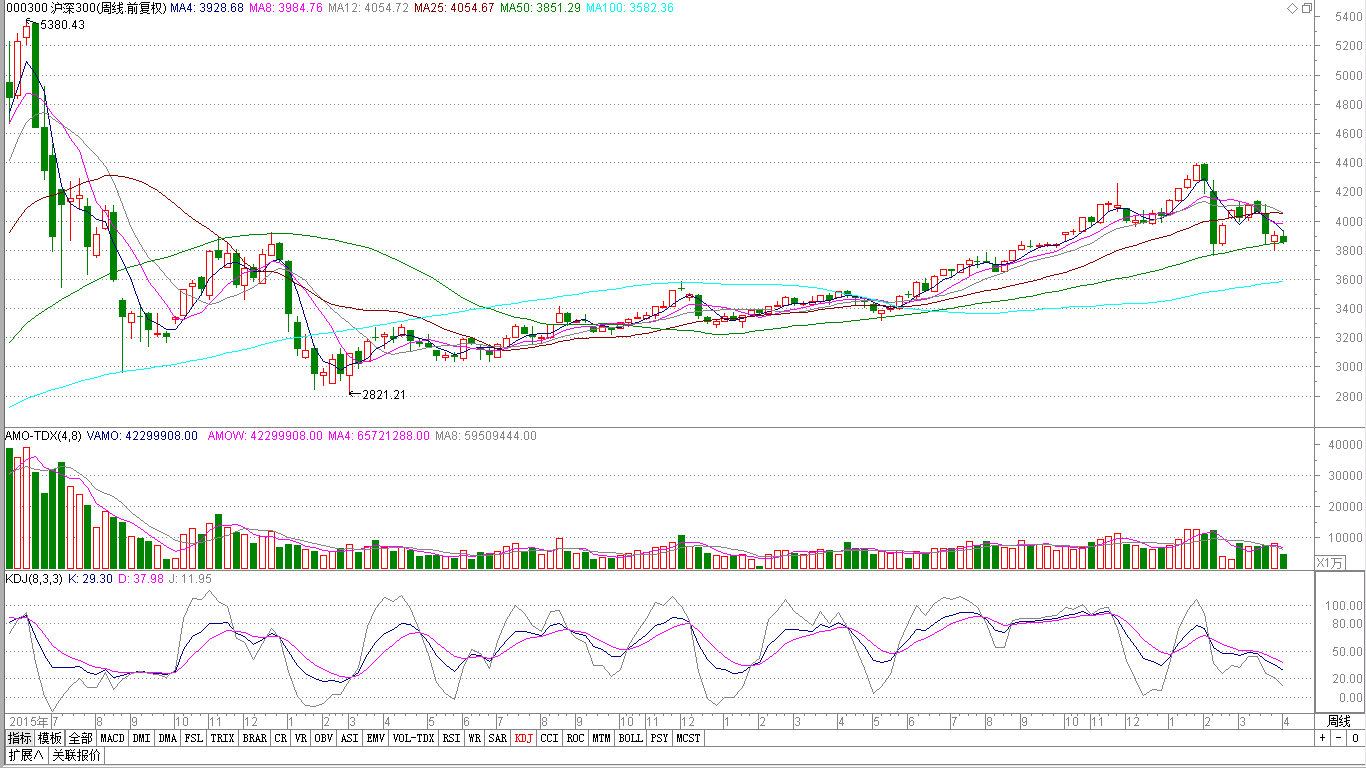Click the J: 11.95 value
Screen dimensions: 1366x768
[x=192, y=578]
